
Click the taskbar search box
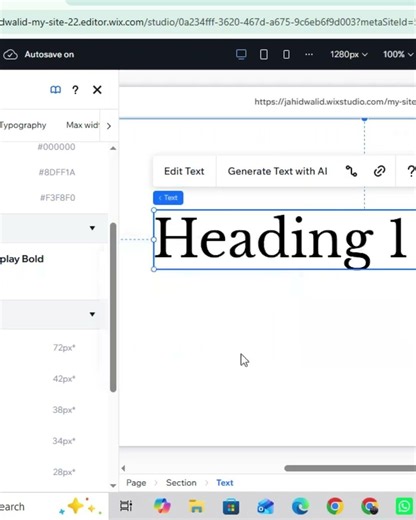pos(53,507)
